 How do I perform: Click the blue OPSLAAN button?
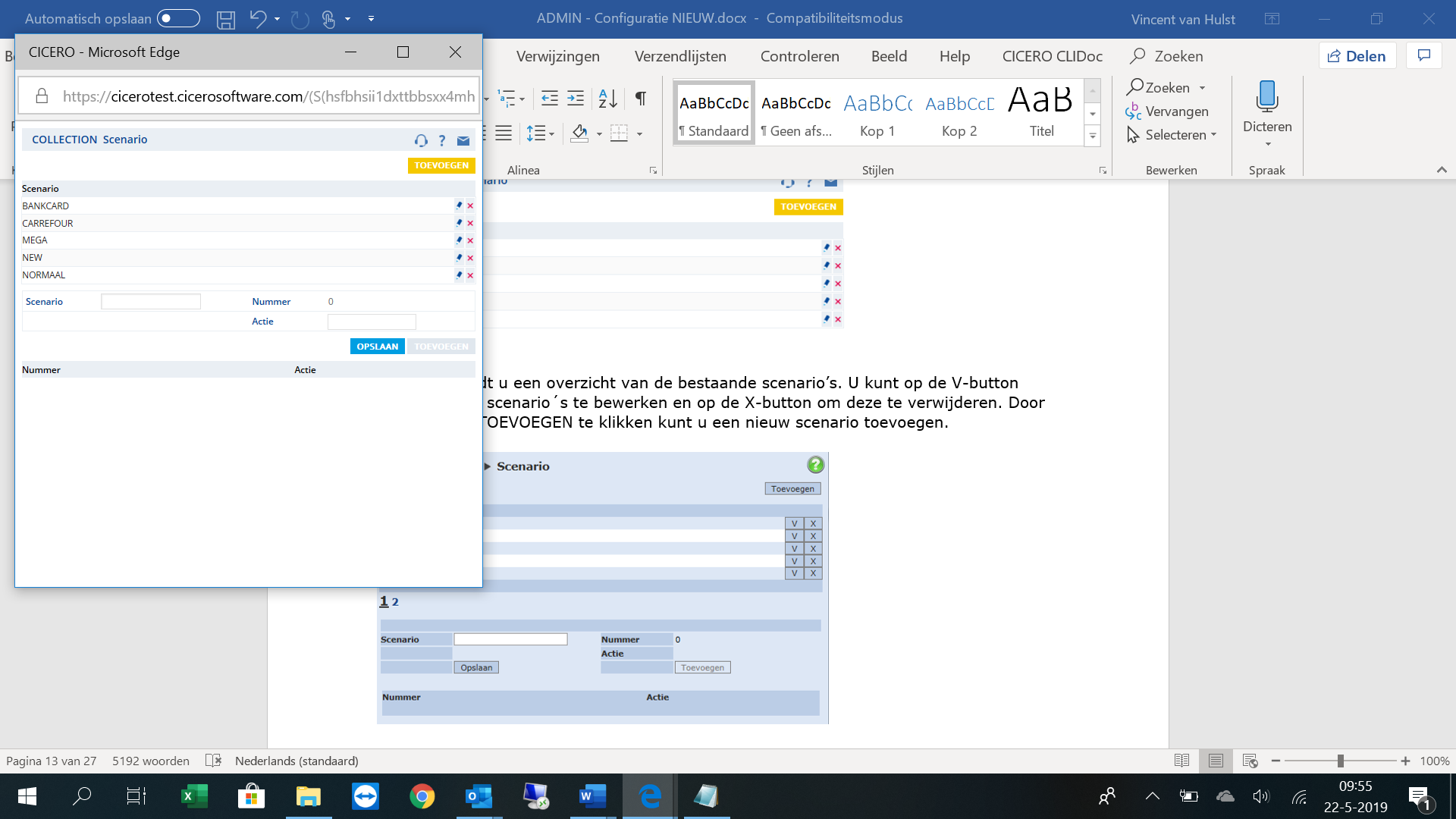pyautogui.click(x=377, y=347)
